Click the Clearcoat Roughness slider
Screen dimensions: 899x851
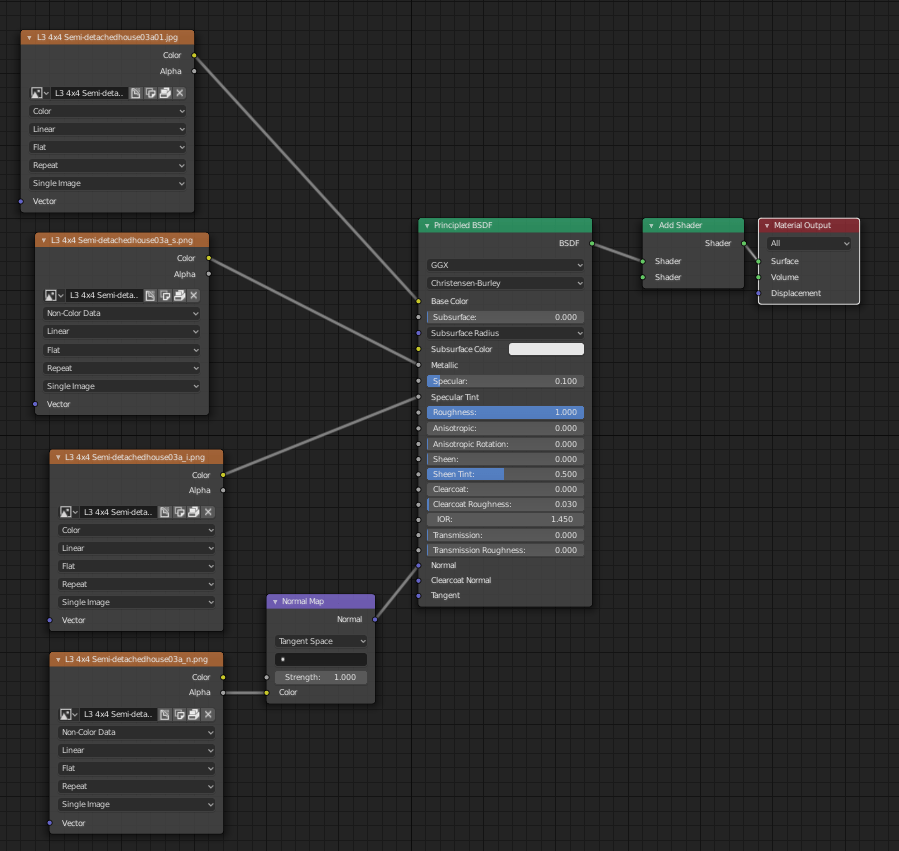tap(505, 505)
